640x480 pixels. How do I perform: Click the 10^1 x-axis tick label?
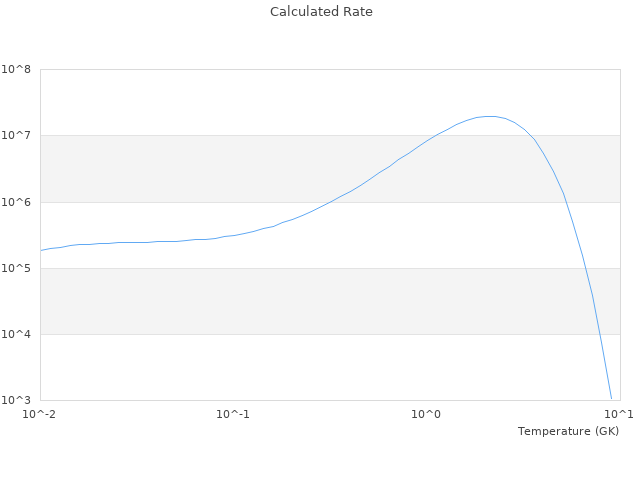click(x=619, y=414)
